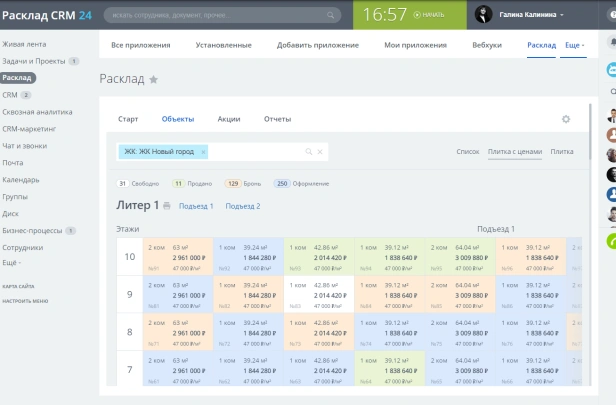Expand the 'Еще' dropdown in top tabs
616x405 pixels.
pos(574,46)
